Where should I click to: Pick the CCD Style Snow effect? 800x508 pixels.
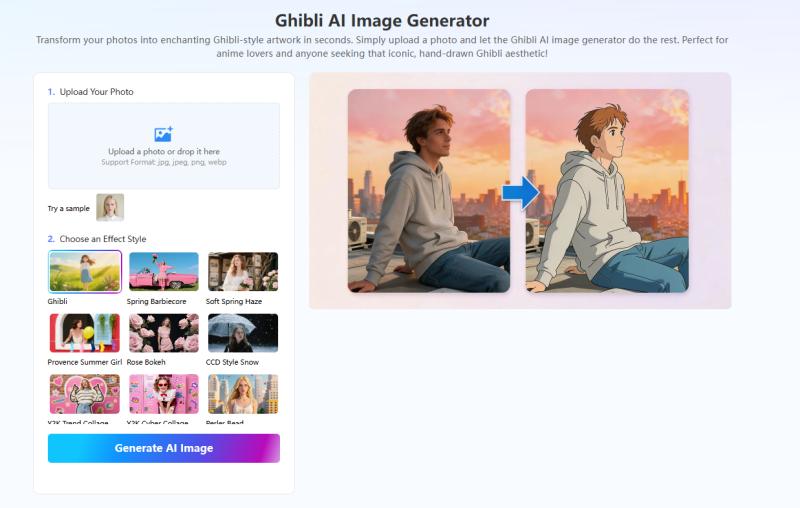(243, 333)
